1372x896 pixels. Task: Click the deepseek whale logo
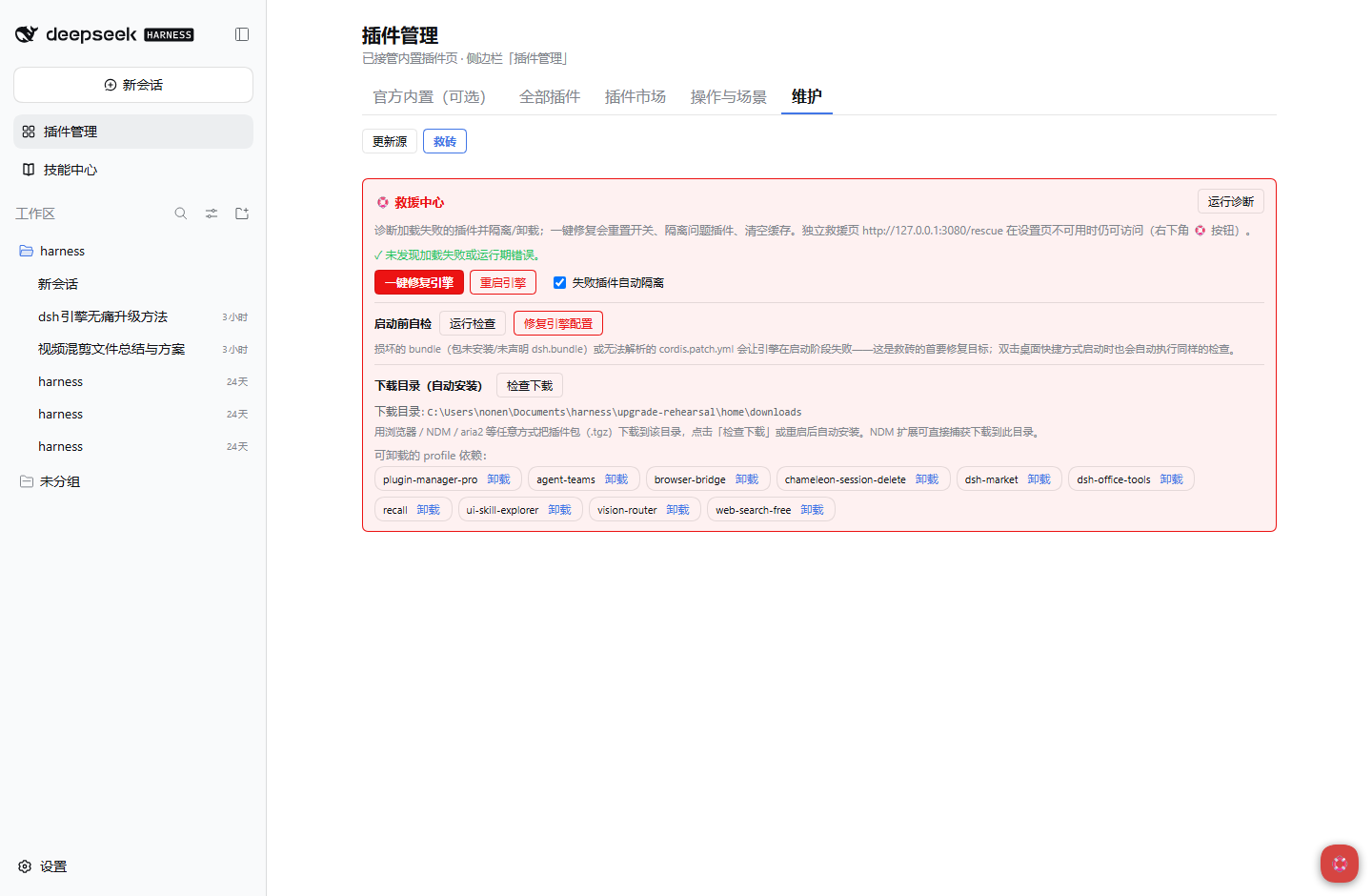27,34
